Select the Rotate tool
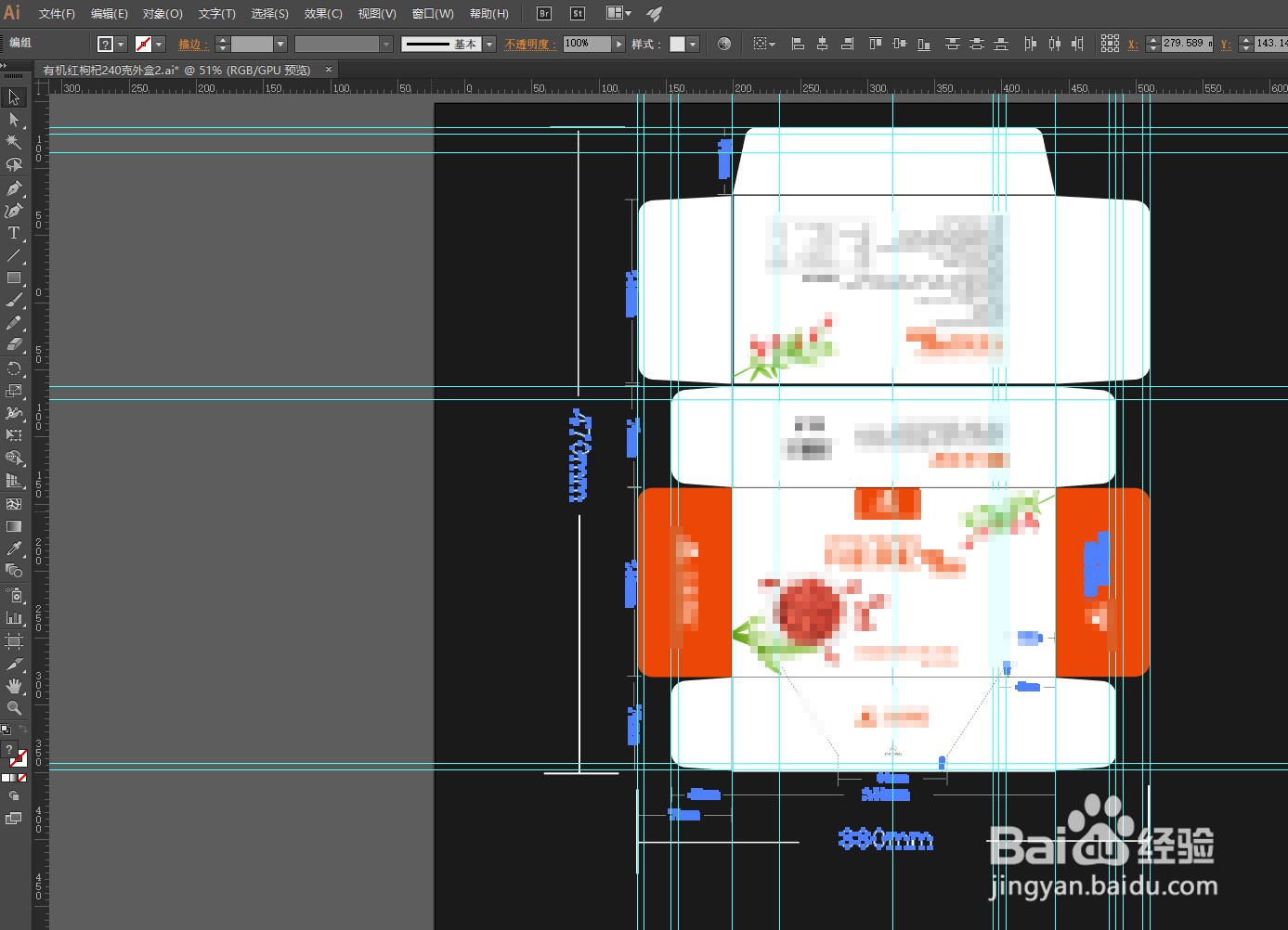Screen dimensions: 1288x930 click(x=14, y=368)
